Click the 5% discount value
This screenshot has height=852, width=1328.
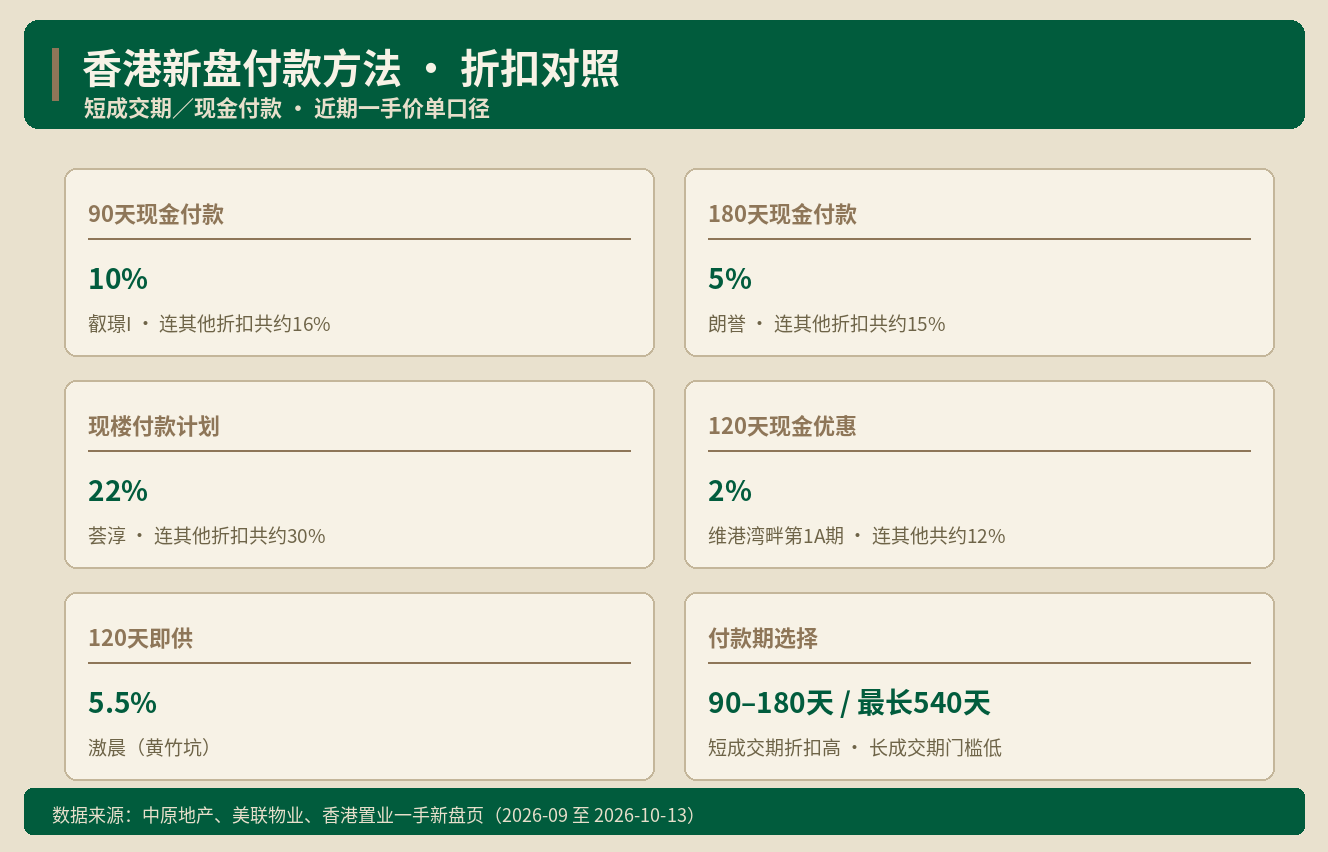[x=730, y=279]
